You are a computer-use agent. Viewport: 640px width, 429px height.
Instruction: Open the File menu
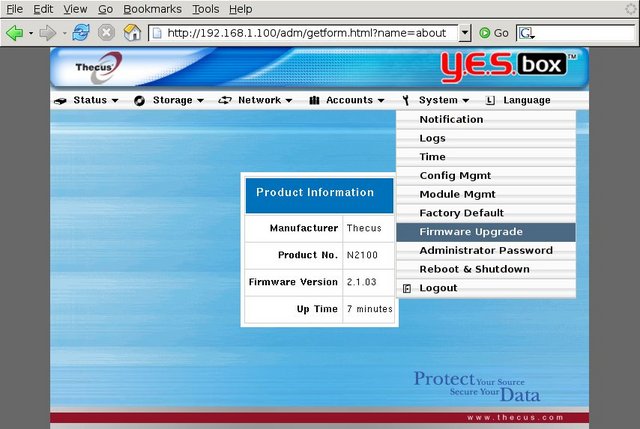(x=15, y=9)
